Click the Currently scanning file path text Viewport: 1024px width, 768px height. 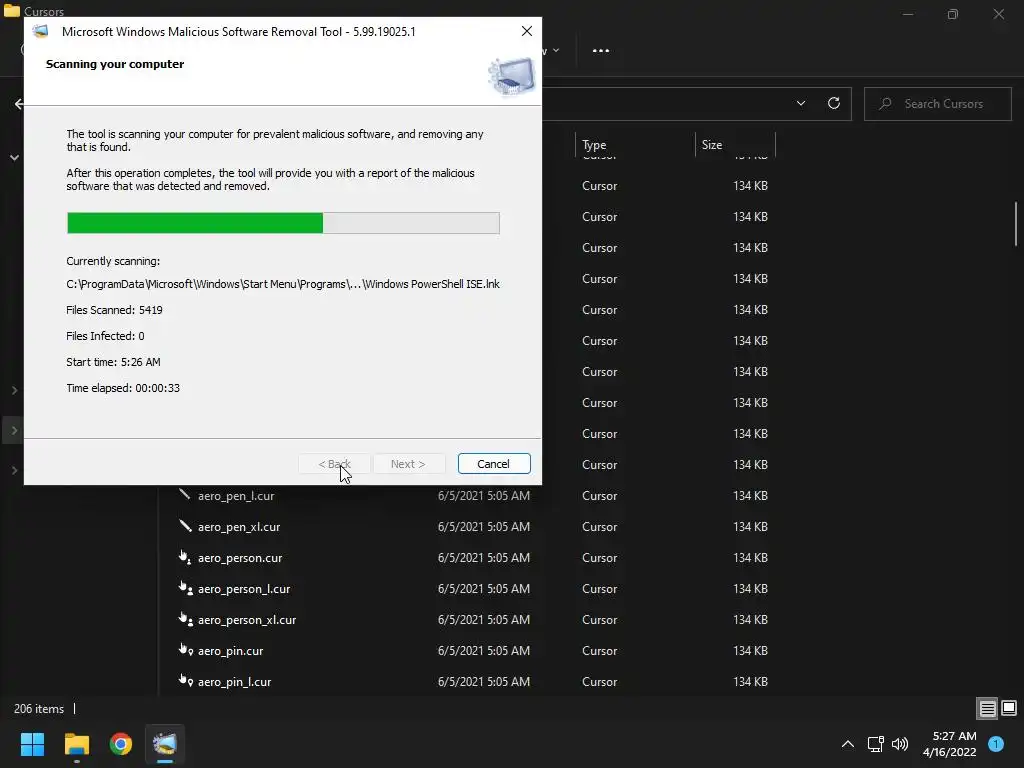(x=283, y=284)
